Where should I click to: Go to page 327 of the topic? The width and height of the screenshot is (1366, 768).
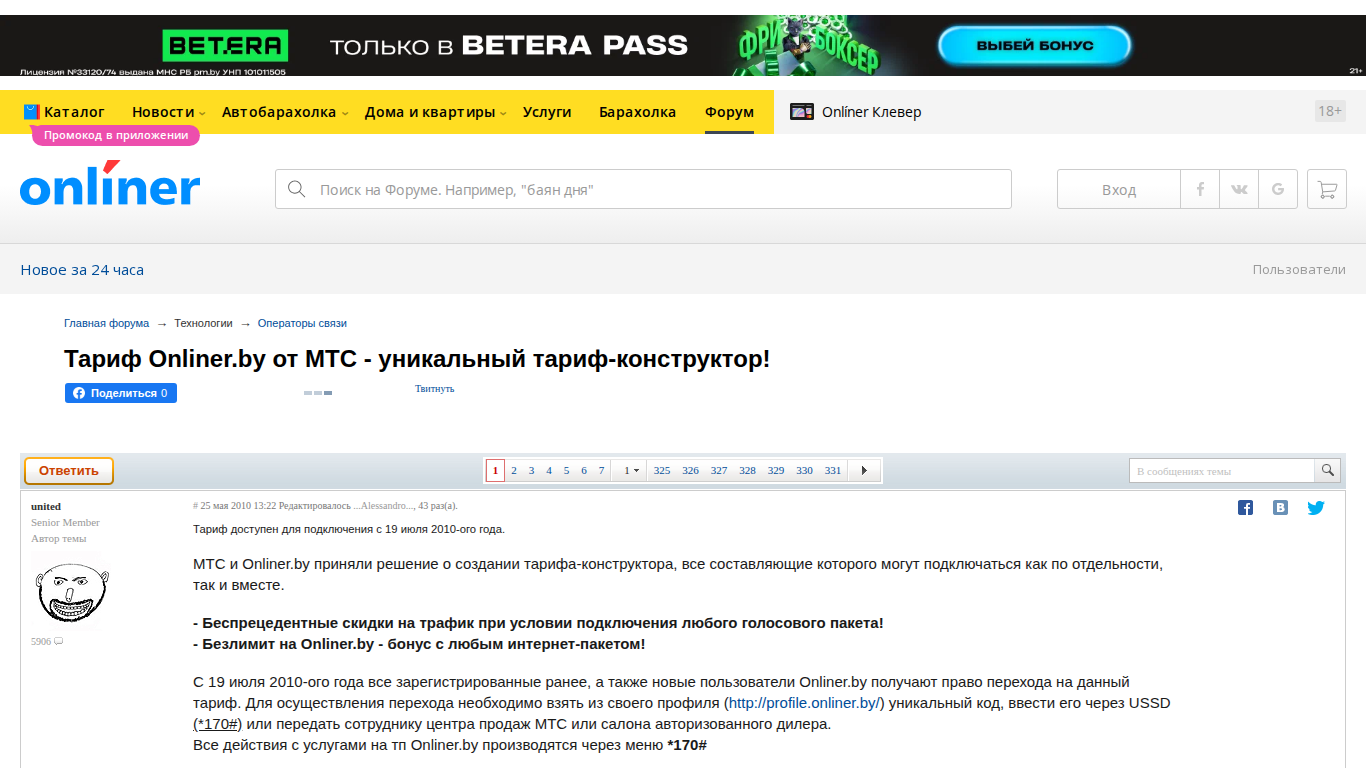(x=719, y=470)
